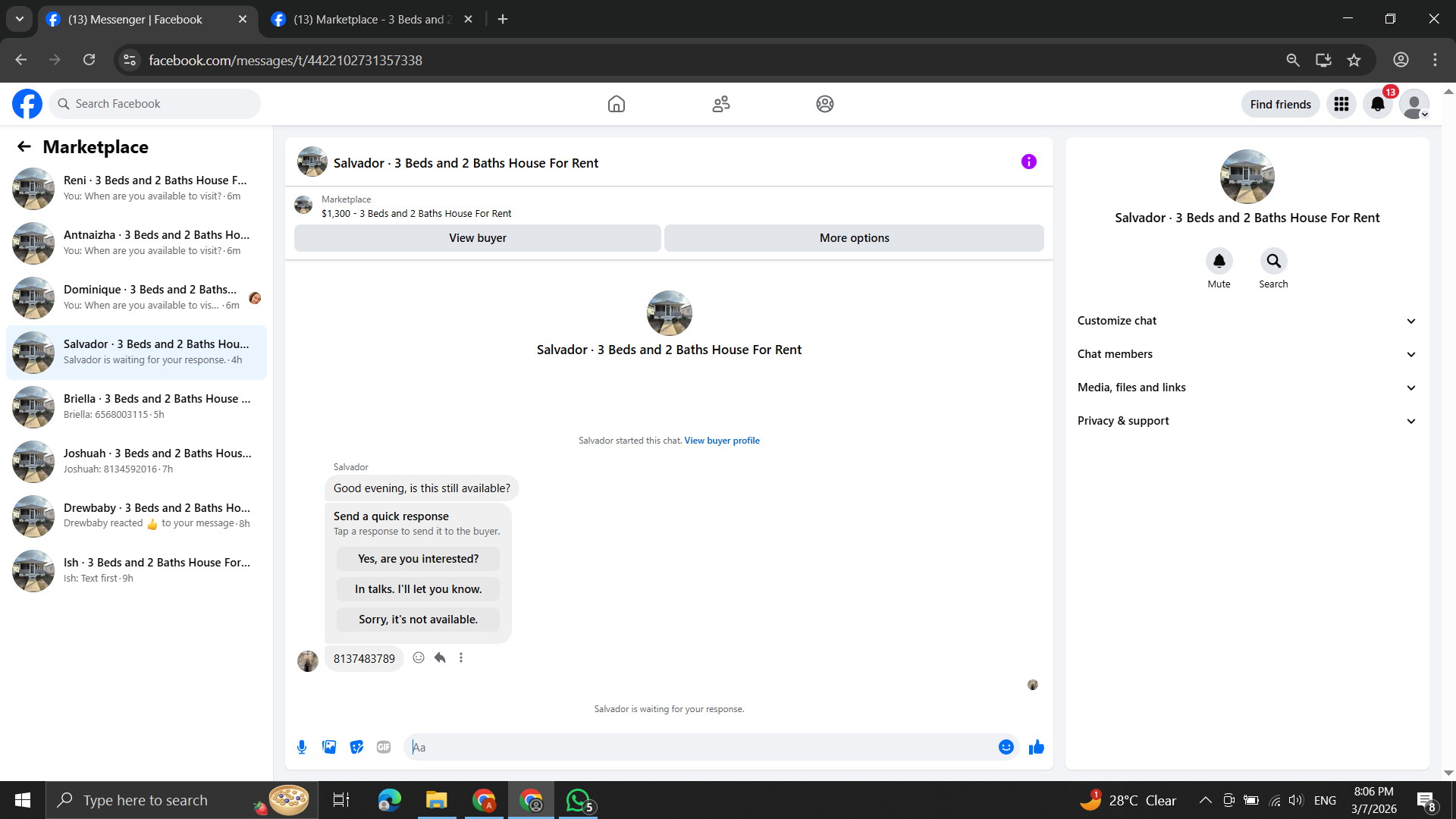The image size is (1456, 819).
Task: Choose a GIF icon
Action: (x=384, y=747)
